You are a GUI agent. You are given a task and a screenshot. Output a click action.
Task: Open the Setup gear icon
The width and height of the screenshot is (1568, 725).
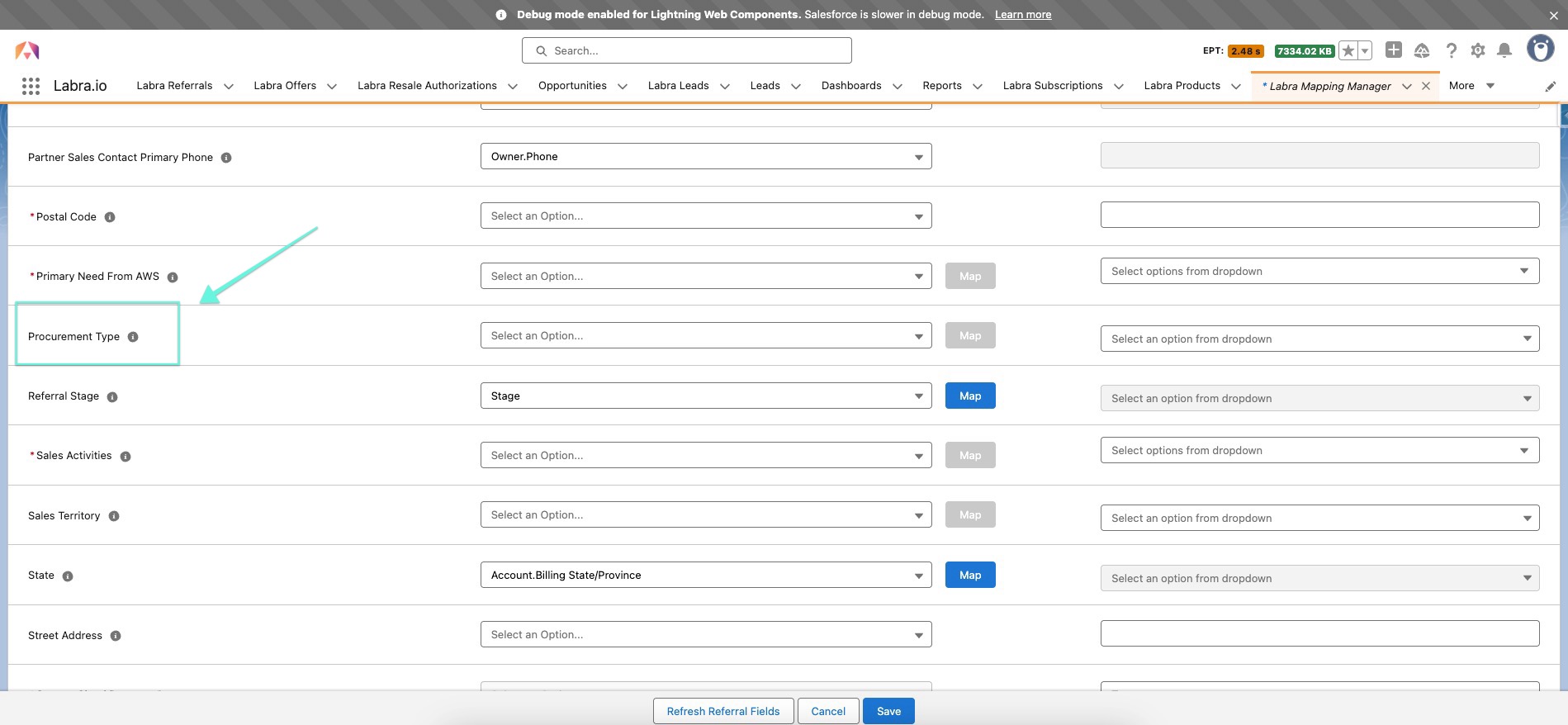click(1478, 50)
